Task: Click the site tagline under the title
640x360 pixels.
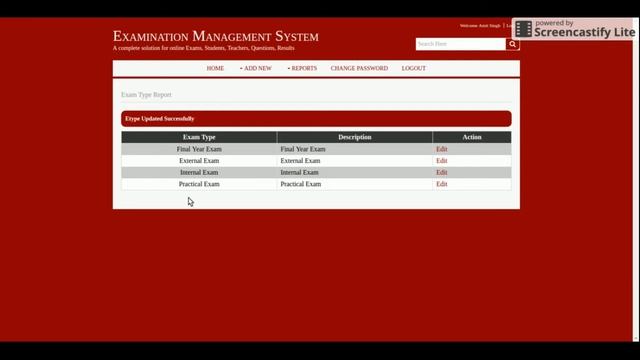Action: point(204,48)
